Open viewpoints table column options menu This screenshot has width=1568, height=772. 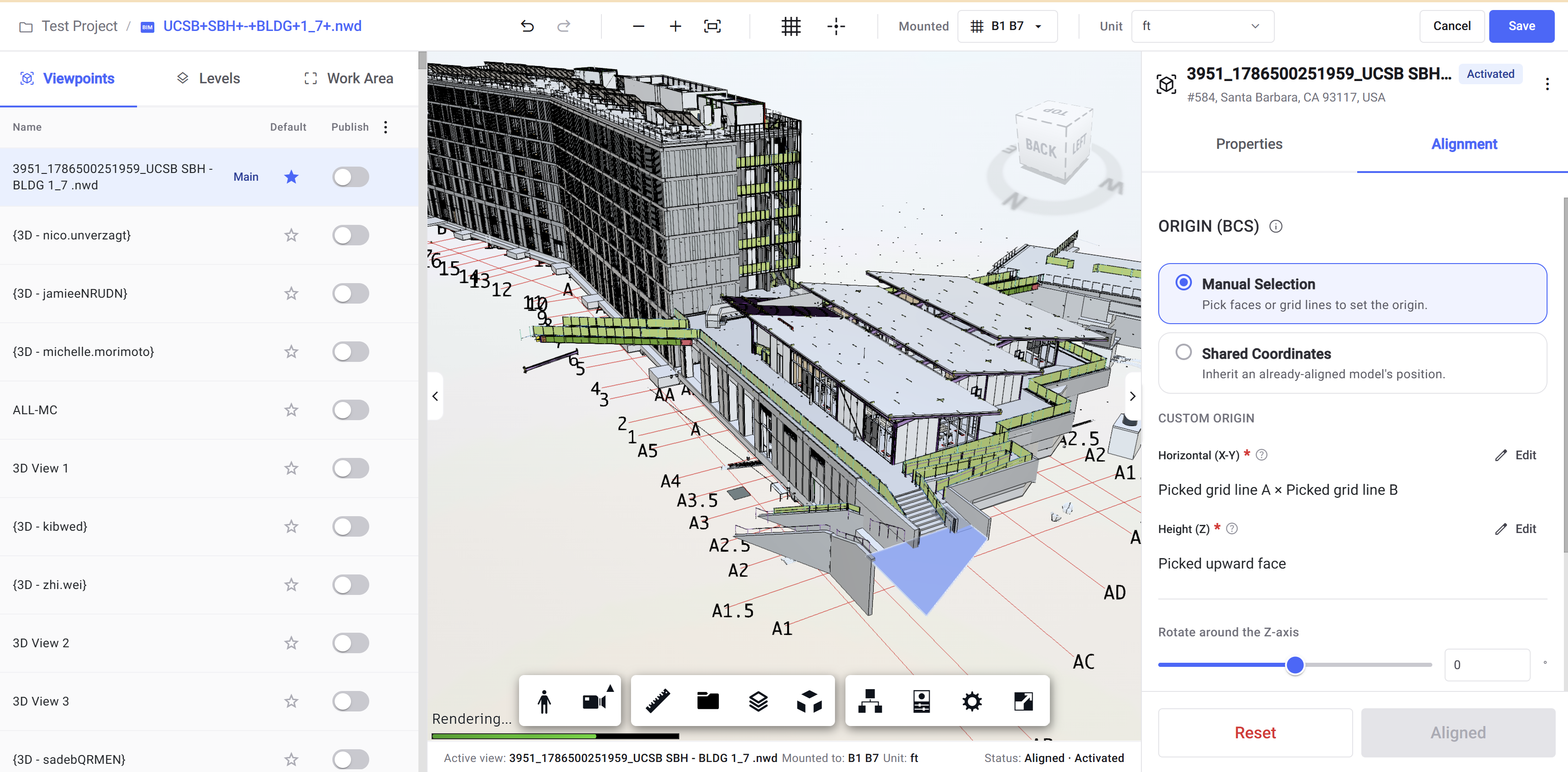385,127
